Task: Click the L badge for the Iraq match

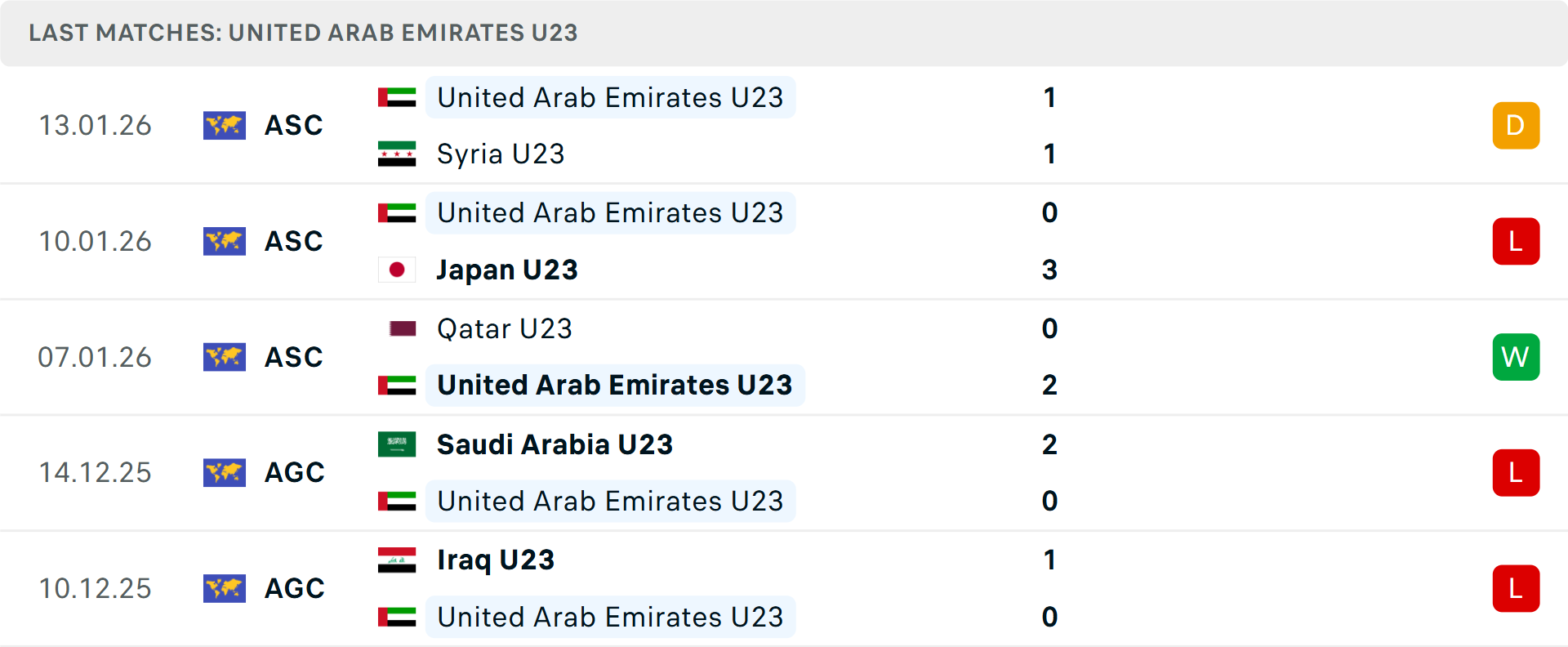Action: pos(1516,588)
